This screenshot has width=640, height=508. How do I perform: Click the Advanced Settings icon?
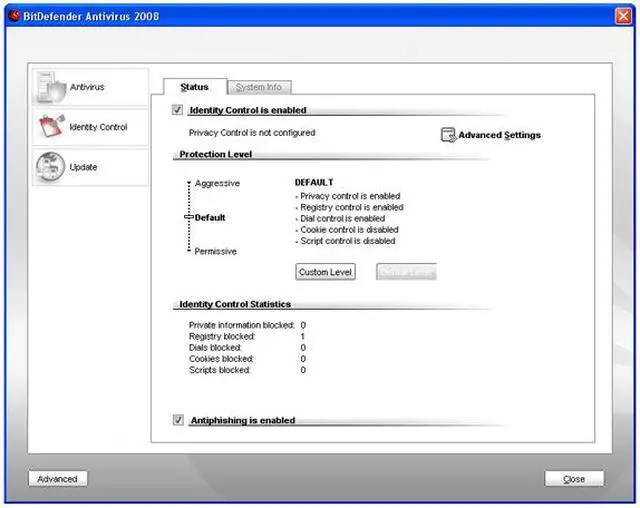[x=448, y=135]
